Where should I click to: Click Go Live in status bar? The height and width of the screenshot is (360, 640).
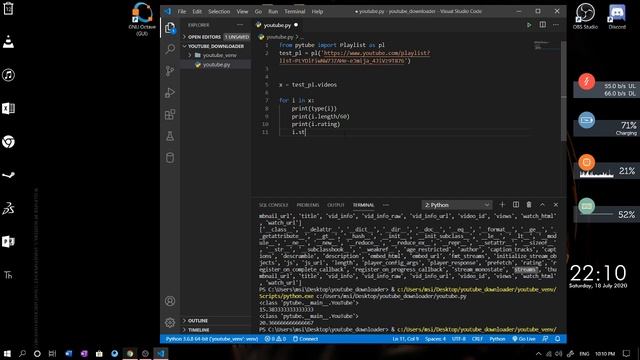click(524, 339)
